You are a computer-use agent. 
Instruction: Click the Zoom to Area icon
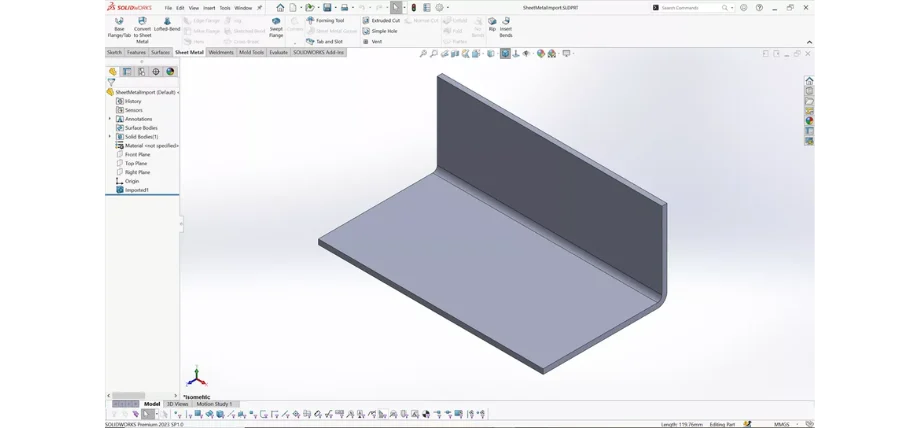coord(434,53)
